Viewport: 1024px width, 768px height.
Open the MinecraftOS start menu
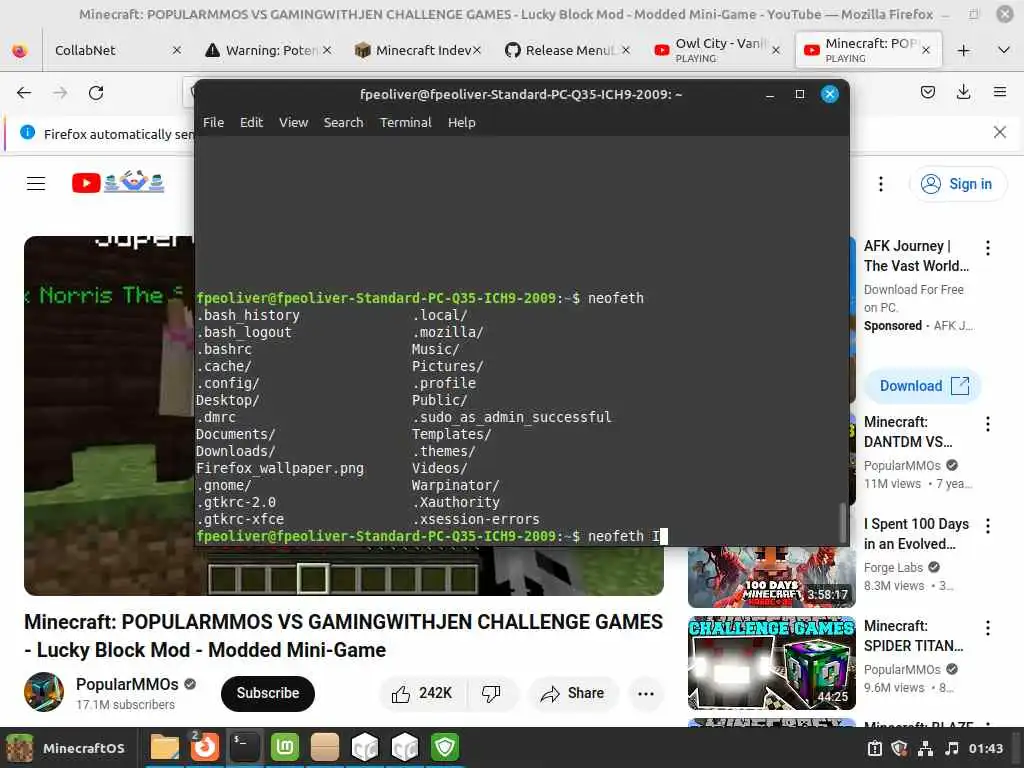67,748
